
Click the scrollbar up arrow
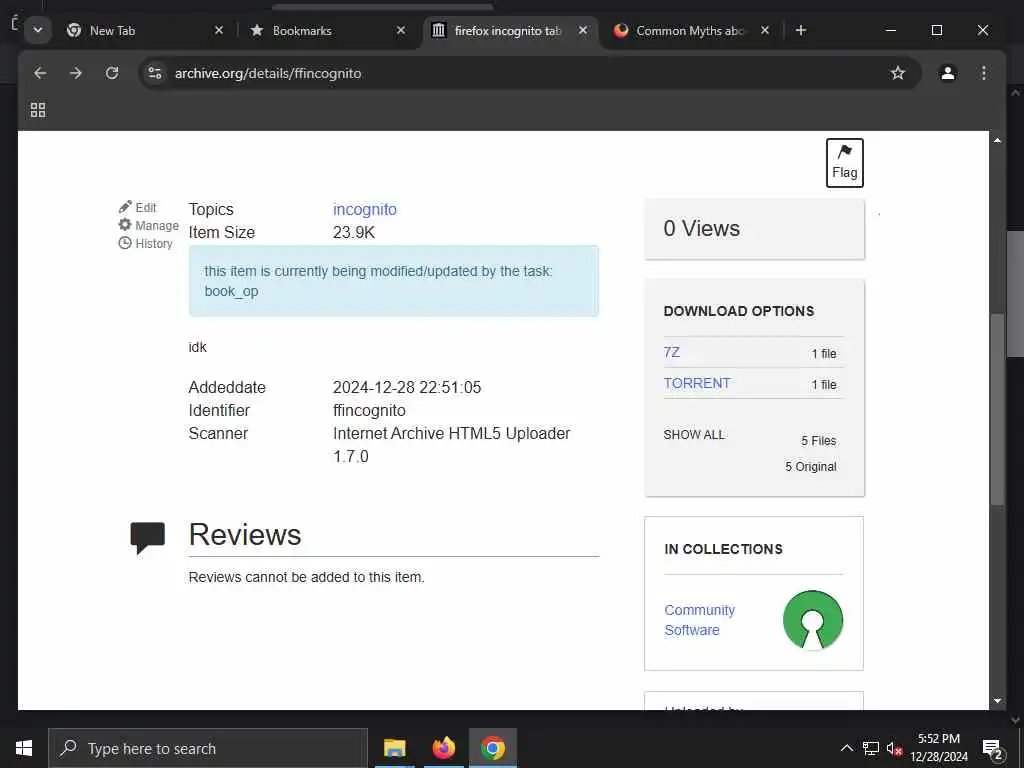coord(997,140)
